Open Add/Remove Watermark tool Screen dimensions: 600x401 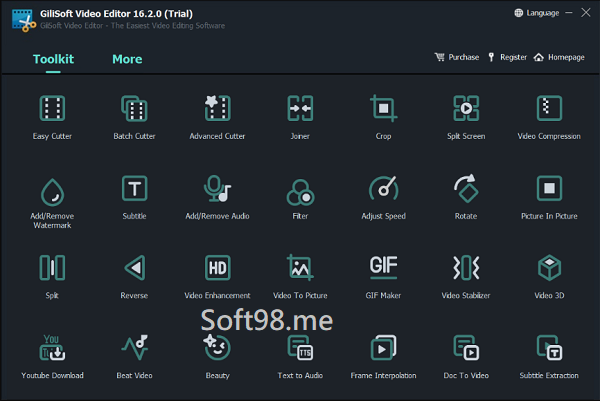[x=52, y=203]
